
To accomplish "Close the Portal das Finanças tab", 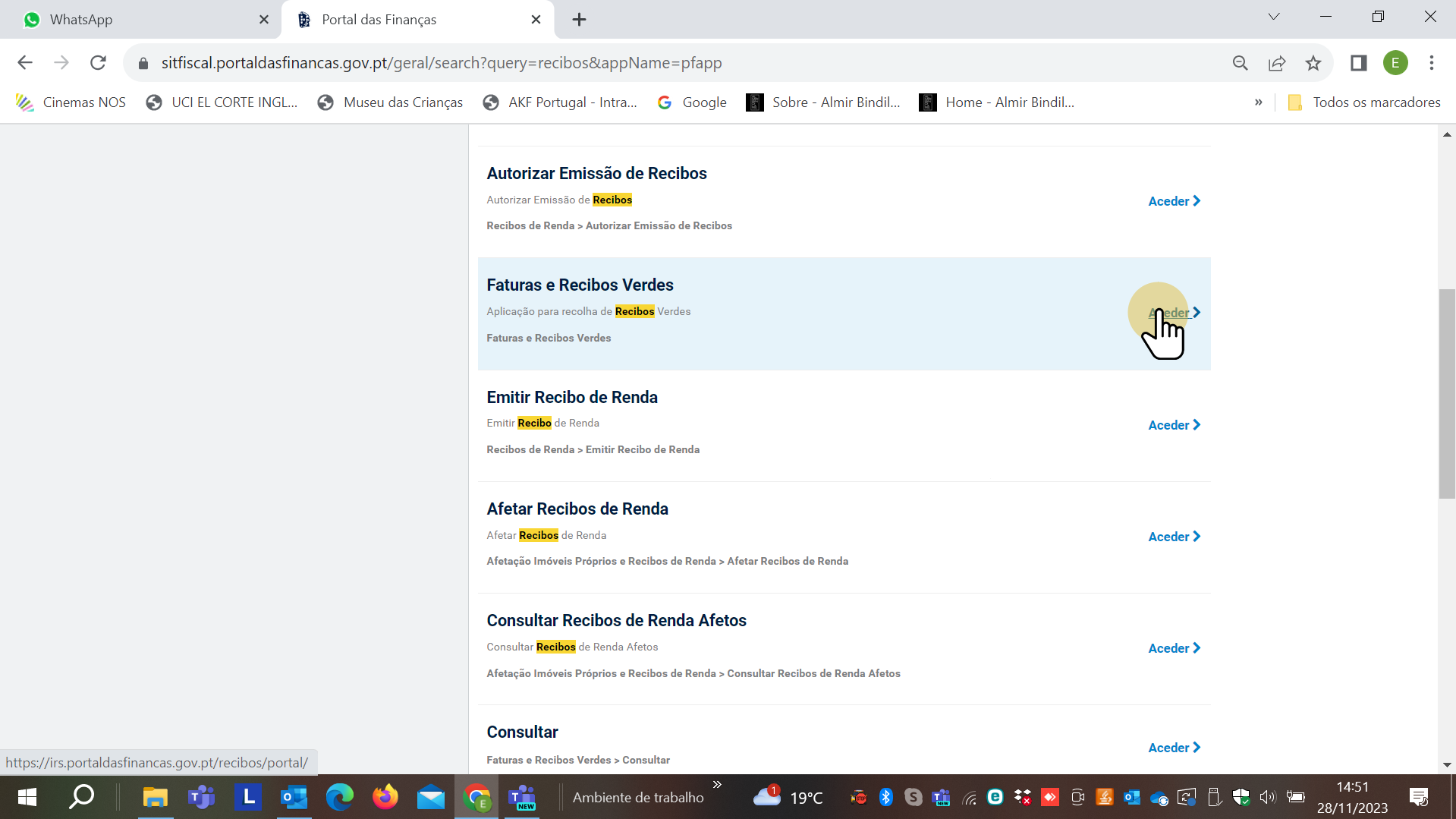I will click(536, 20).
